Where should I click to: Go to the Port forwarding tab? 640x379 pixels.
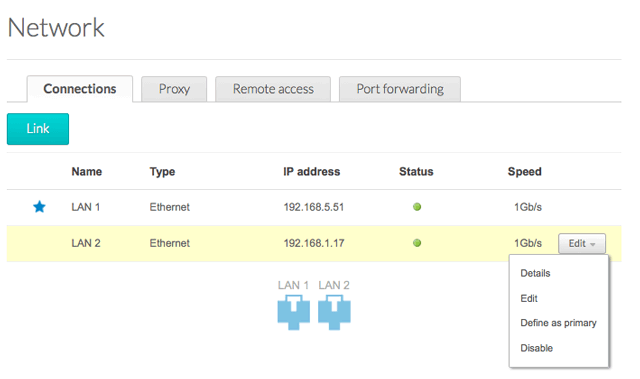pos(400,89)
